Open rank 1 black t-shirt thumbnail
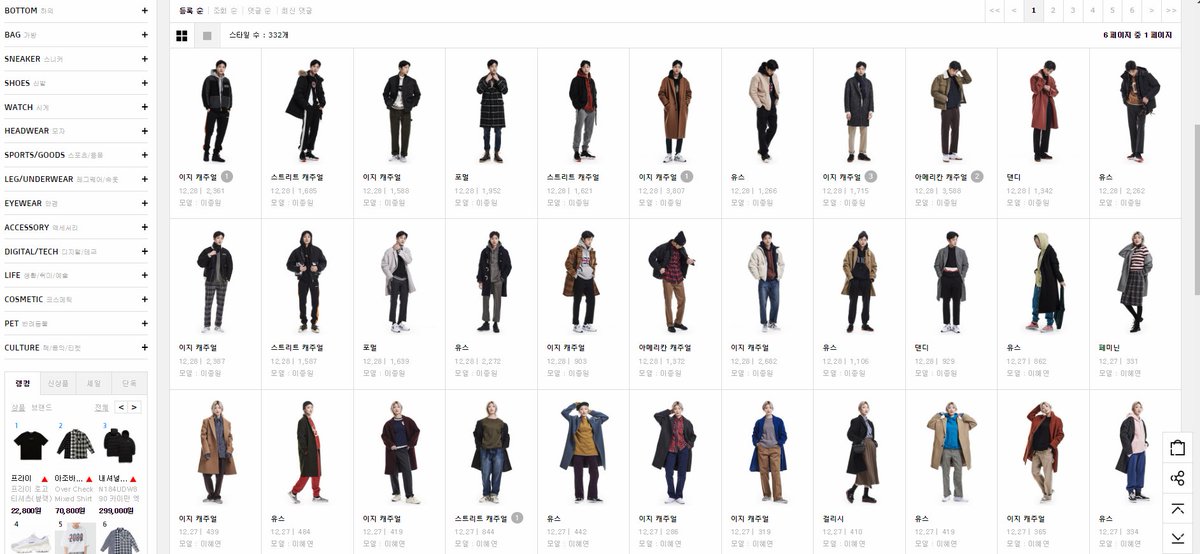This screenshot has width=1200, height=554. (31, 444)
